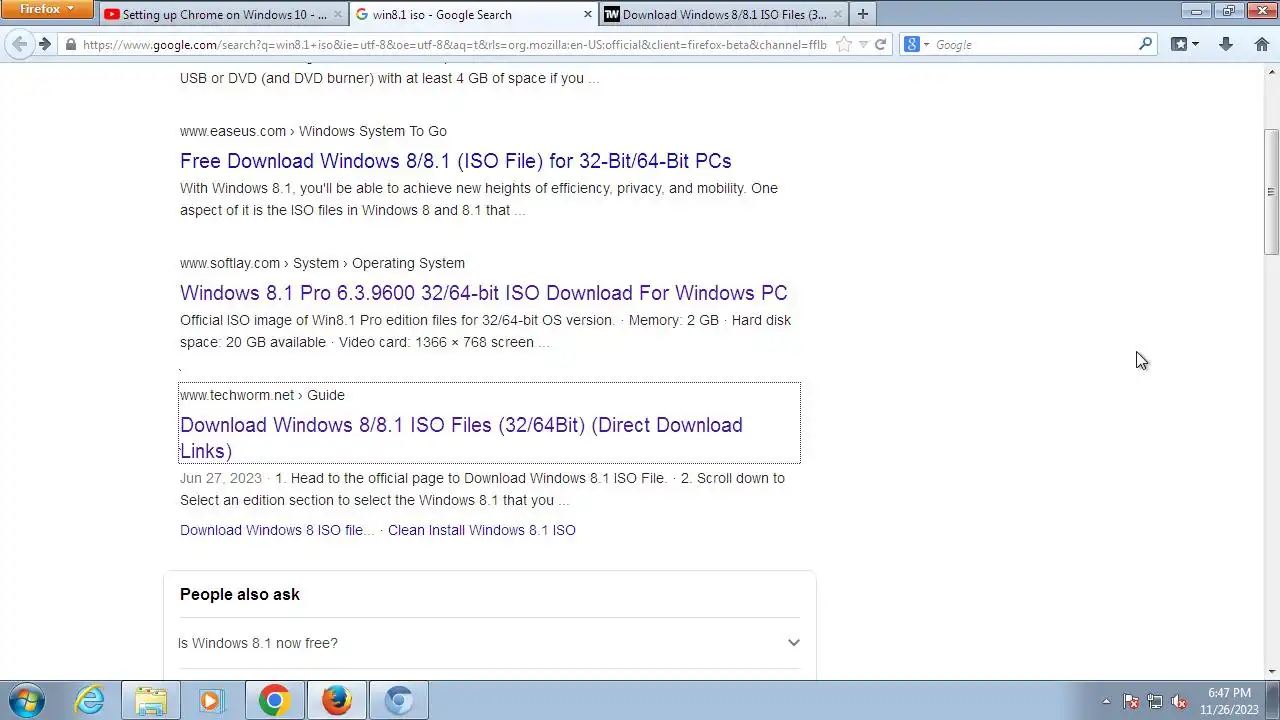Open Free Download Windows 8/8.1 (ISO File) link
Image resolution: width=1280 pixels, height=720 pixels.
pyautogui.click(x=455, y=161)
